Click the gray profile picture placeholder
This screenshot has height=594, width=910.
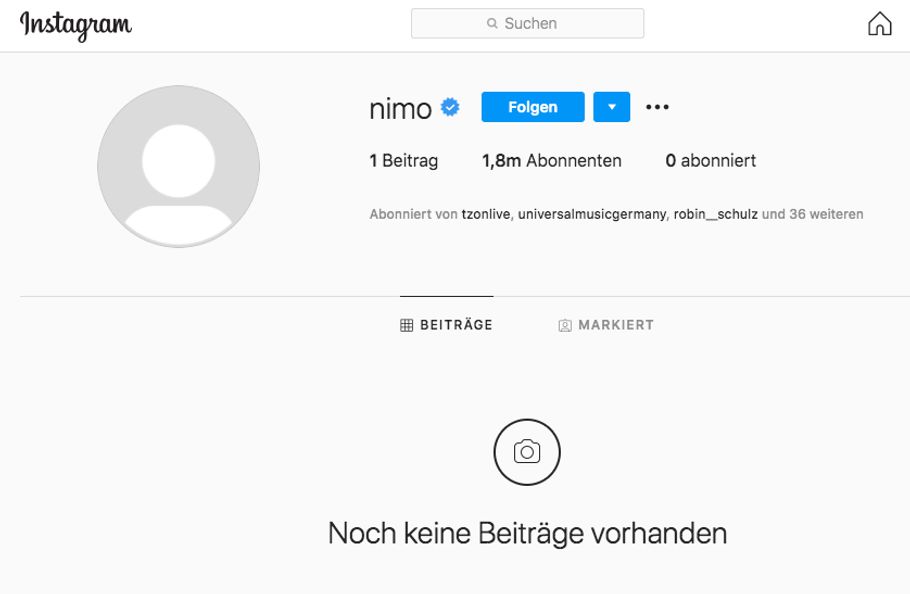coord(178,166)
